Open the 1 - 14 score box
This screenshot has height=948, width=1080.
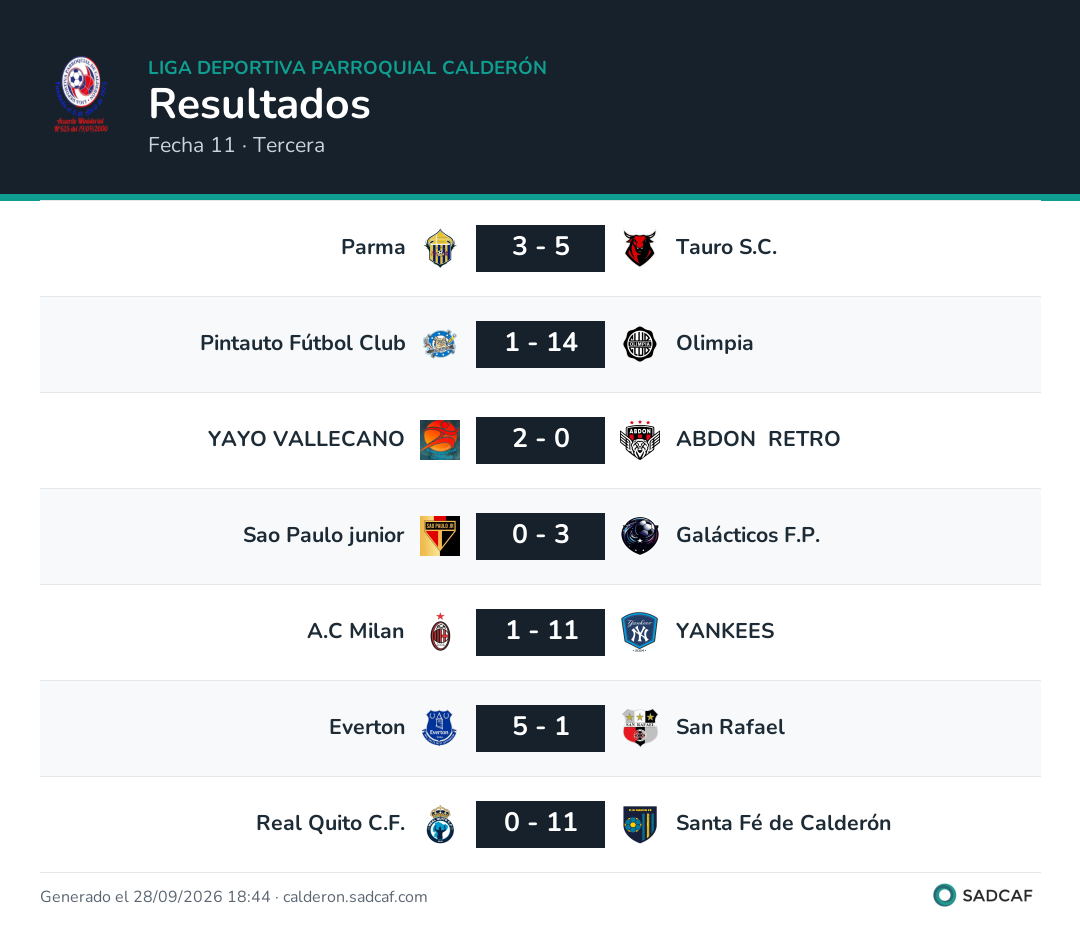541,344
